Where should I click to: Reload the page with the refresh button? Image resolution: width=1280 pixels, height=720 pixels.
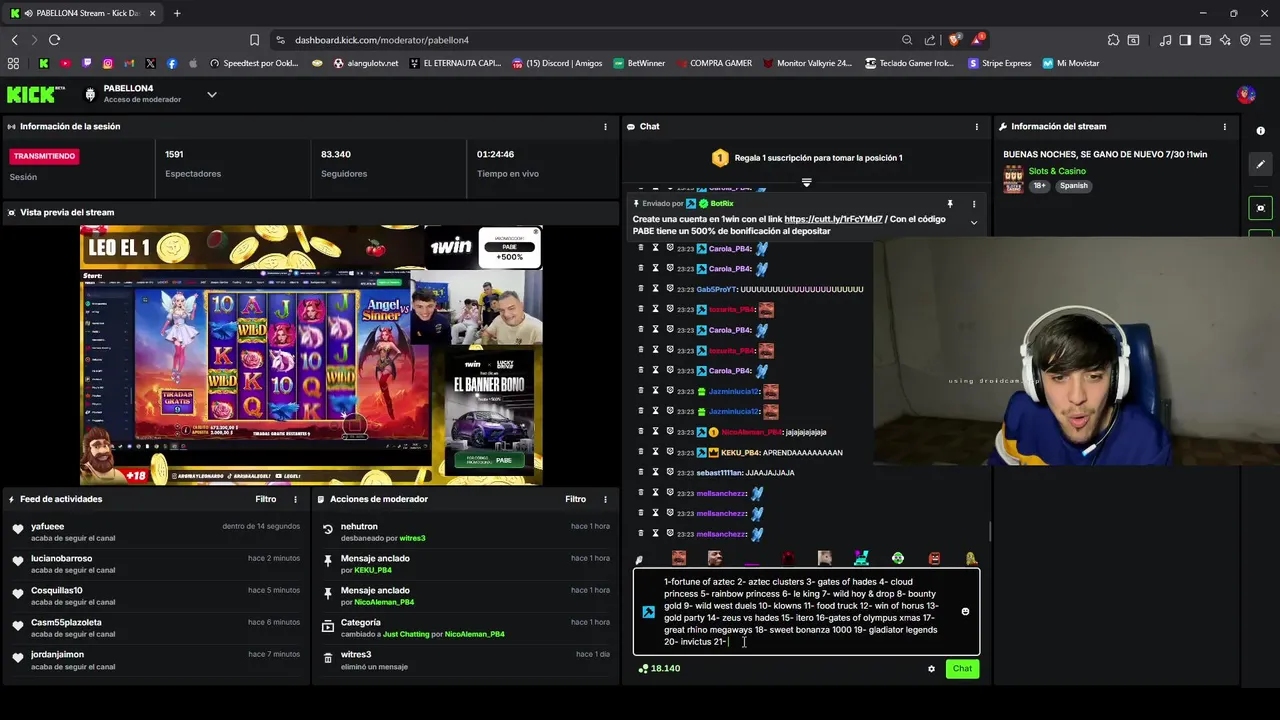pos(54,40)
